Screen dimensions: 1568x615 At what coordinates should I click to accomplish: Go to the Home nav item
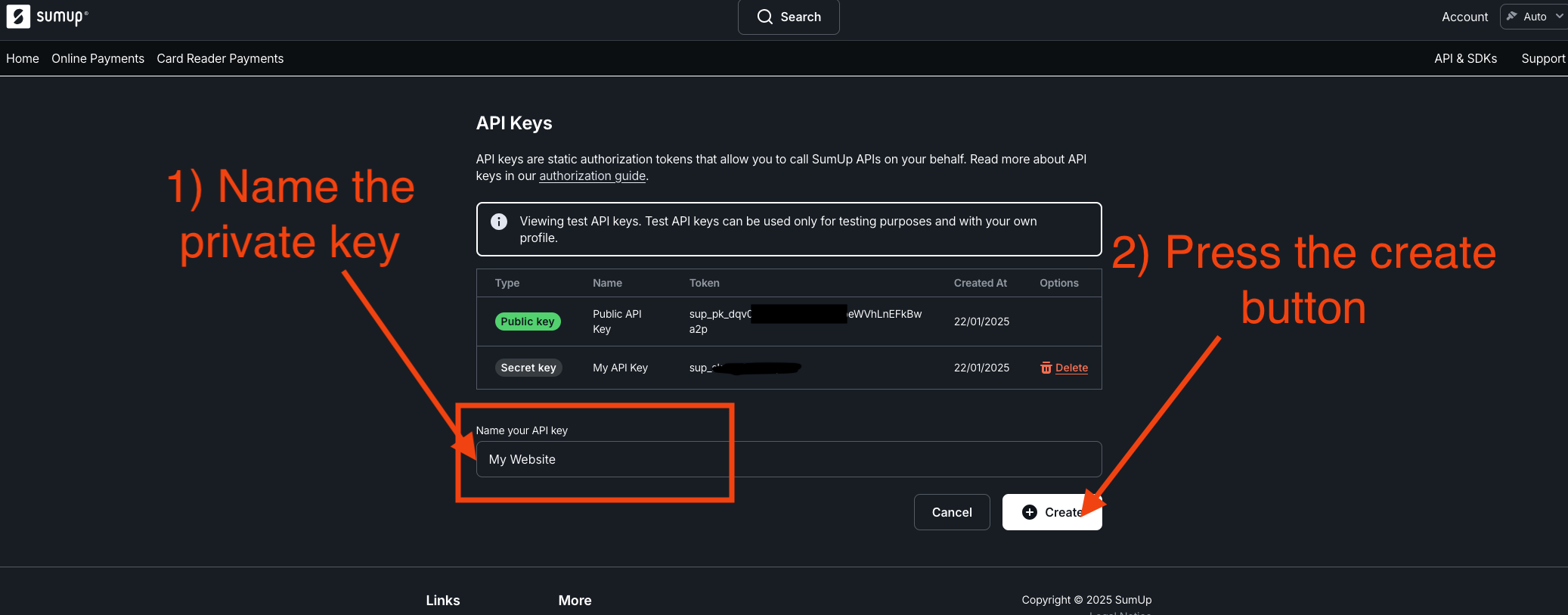click(x=23, y=58)
